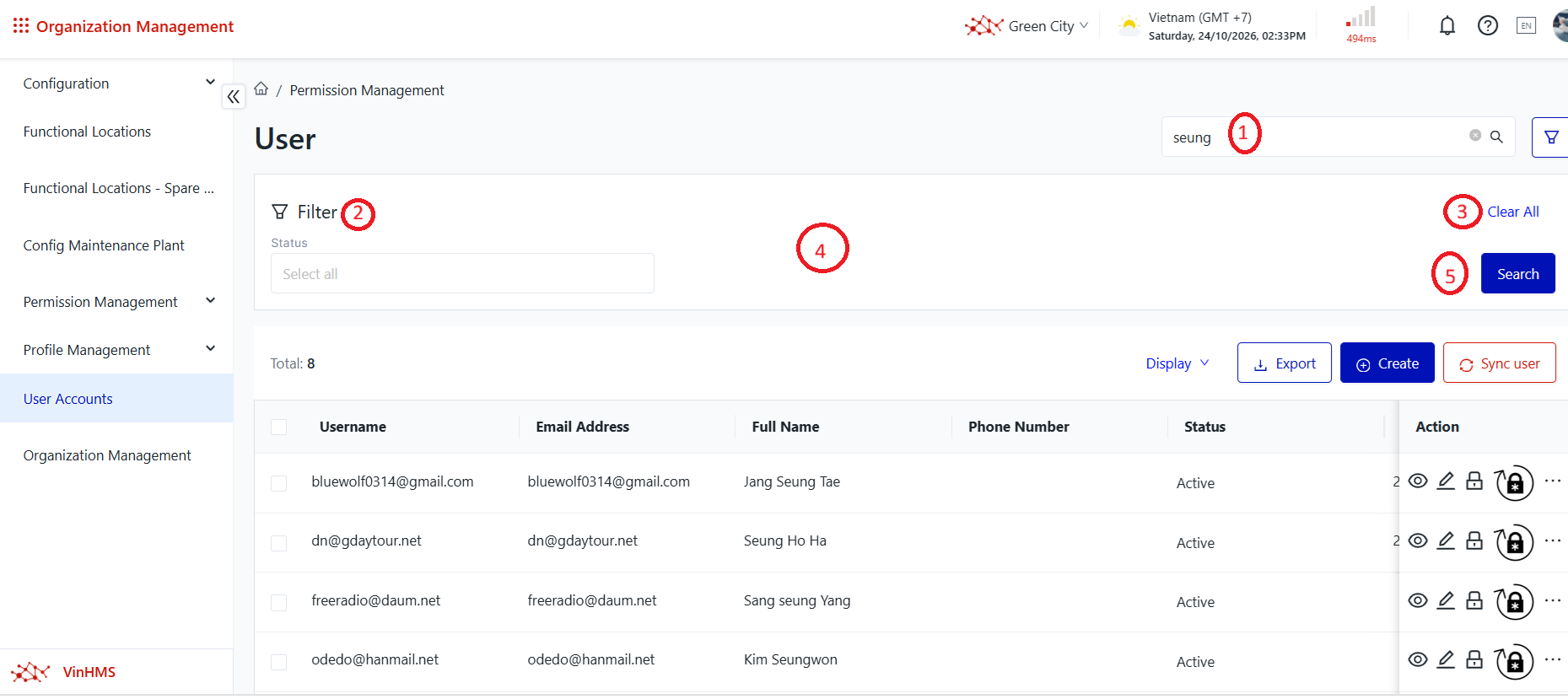The image size is (1568, 699).
Task: View details of the dn@gdaytour.net user via the eye icon
Action: pyautogui.click(x=1418, y=540)
